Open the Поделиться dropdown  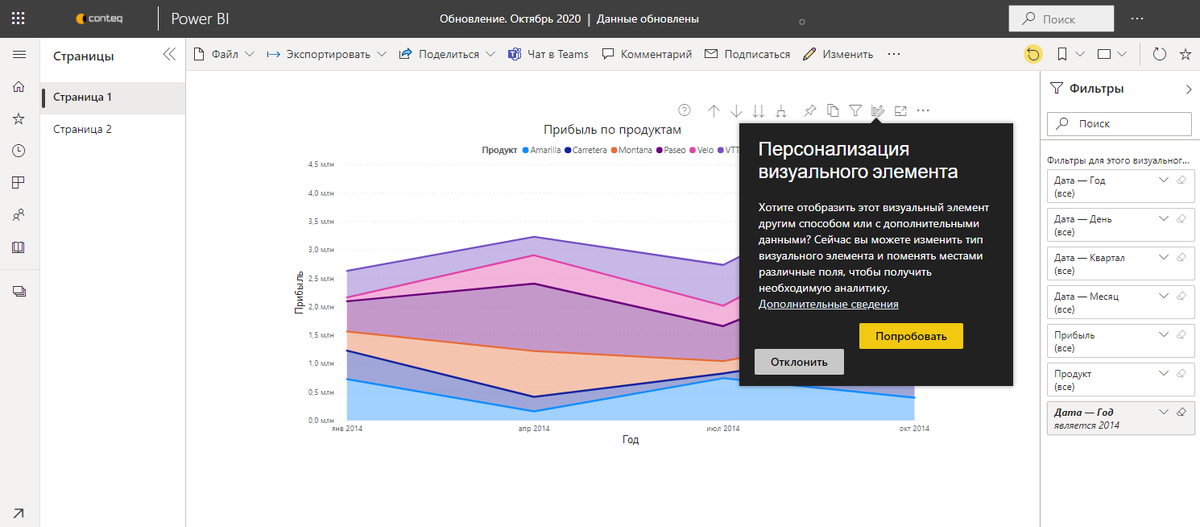tap(447, 54)
